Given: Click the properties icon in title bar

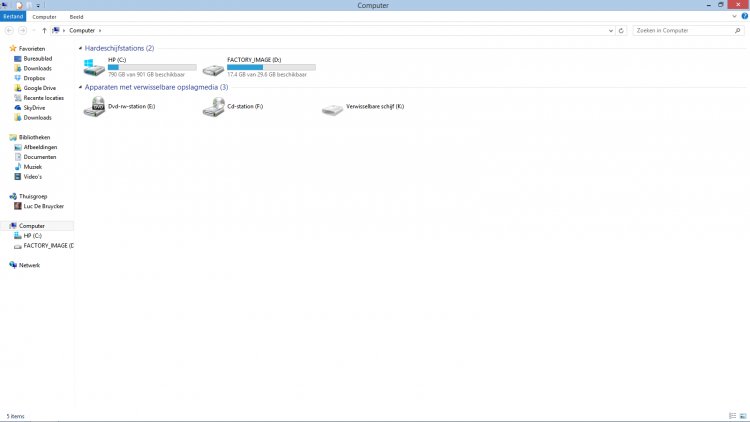Looking at the screenshot, I should 19,5.
